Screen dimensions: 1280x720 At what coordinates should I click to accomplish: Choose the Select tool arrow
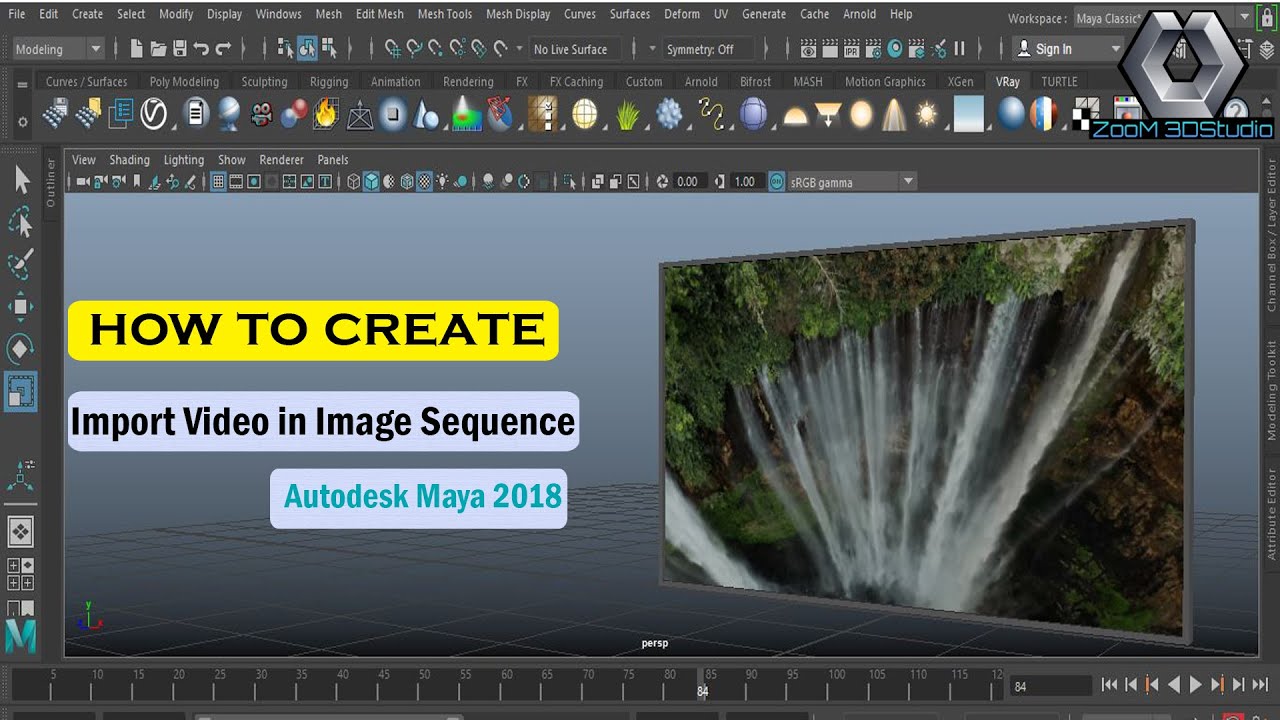point(21,180)
